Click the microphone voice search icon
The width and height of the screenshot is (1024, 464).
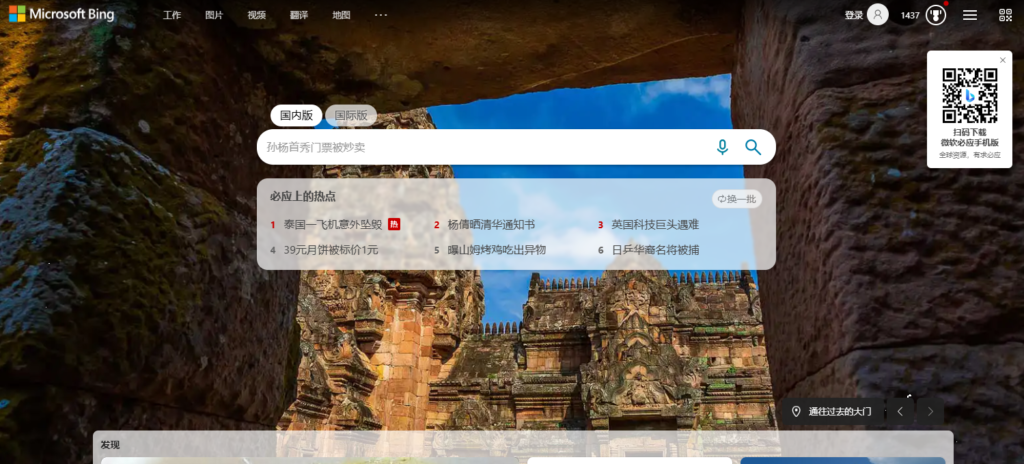722,147
